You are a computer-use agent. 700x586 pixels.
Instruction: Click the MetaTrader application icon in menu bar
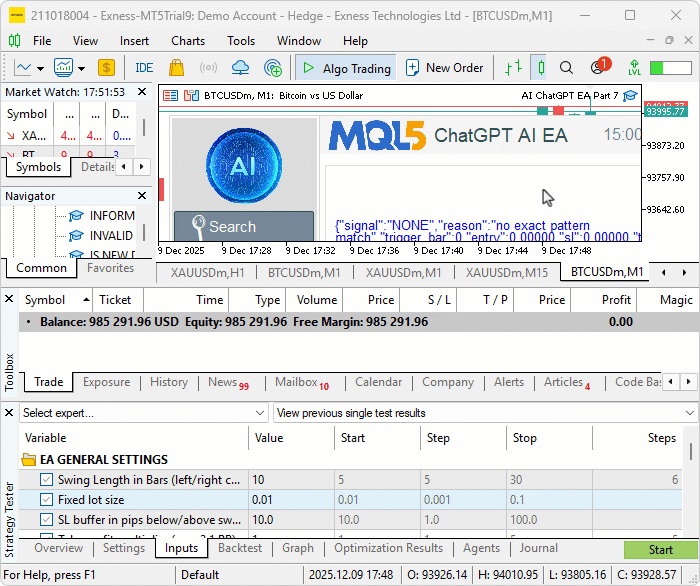pyautogui.click(x=14, y=41)
